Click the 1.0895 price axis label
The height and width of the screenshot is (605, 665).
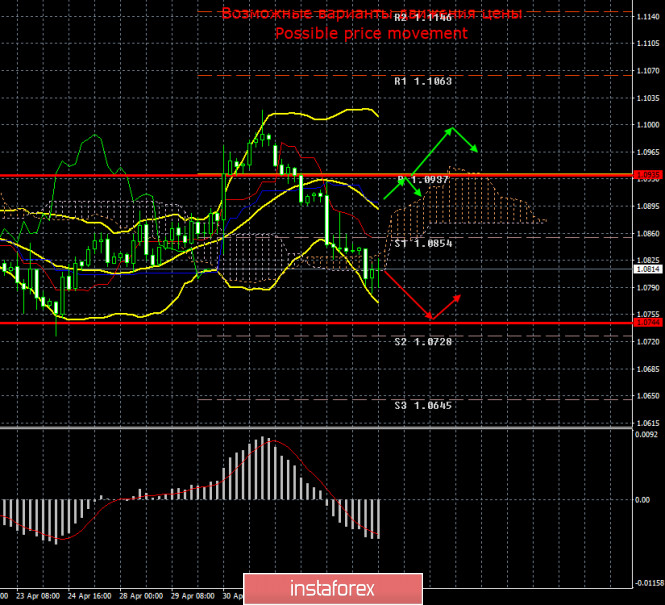coord(648,206)
